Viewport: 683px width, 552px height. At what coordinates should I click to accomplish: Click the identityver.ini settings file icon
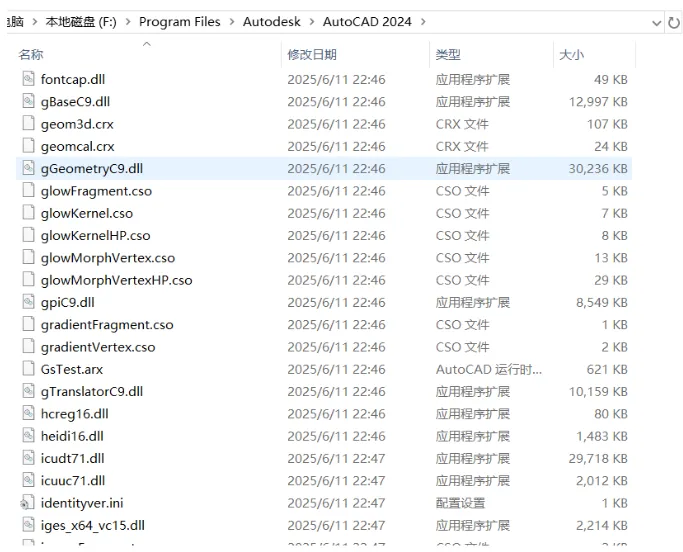(x=27, y=502)
